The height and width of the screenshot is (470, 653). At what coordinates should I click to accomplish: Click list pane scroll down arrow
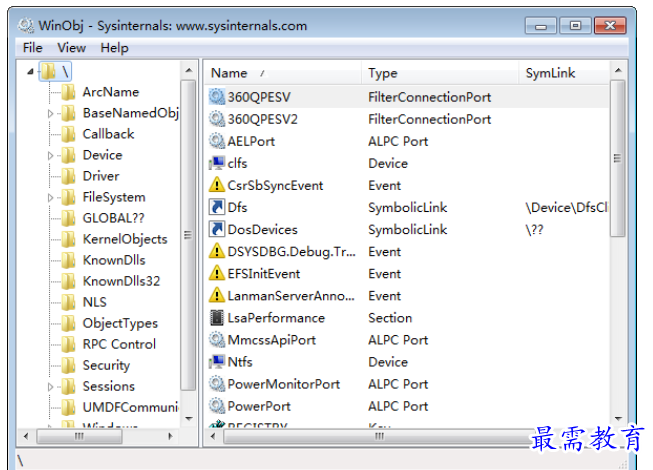(618, 418)
